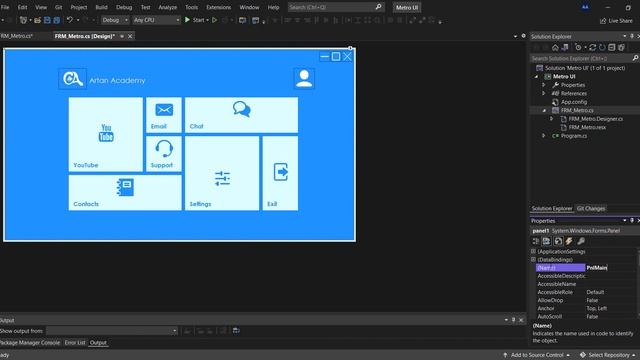Open the Extensions menu

point(218,7)
